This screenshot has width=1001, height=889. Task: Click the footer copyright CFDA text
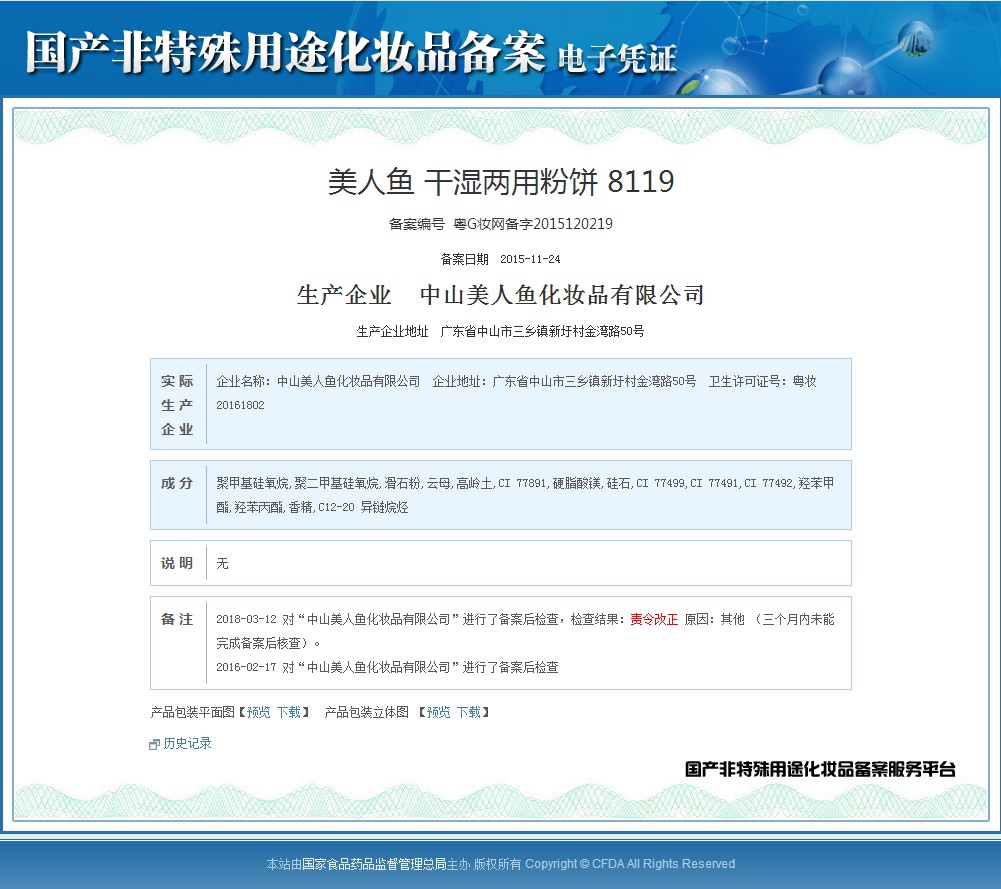pos(629,864)
